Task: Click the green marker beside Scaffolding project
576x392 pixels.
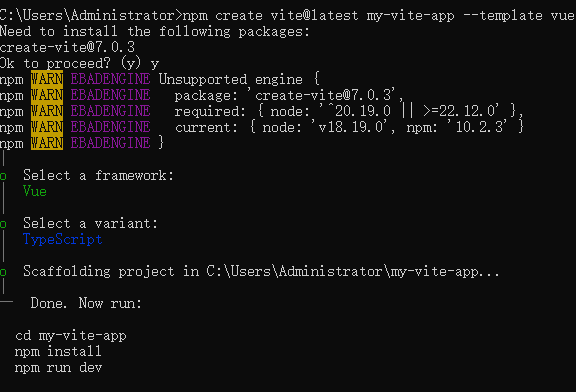Action: (3, 272)
